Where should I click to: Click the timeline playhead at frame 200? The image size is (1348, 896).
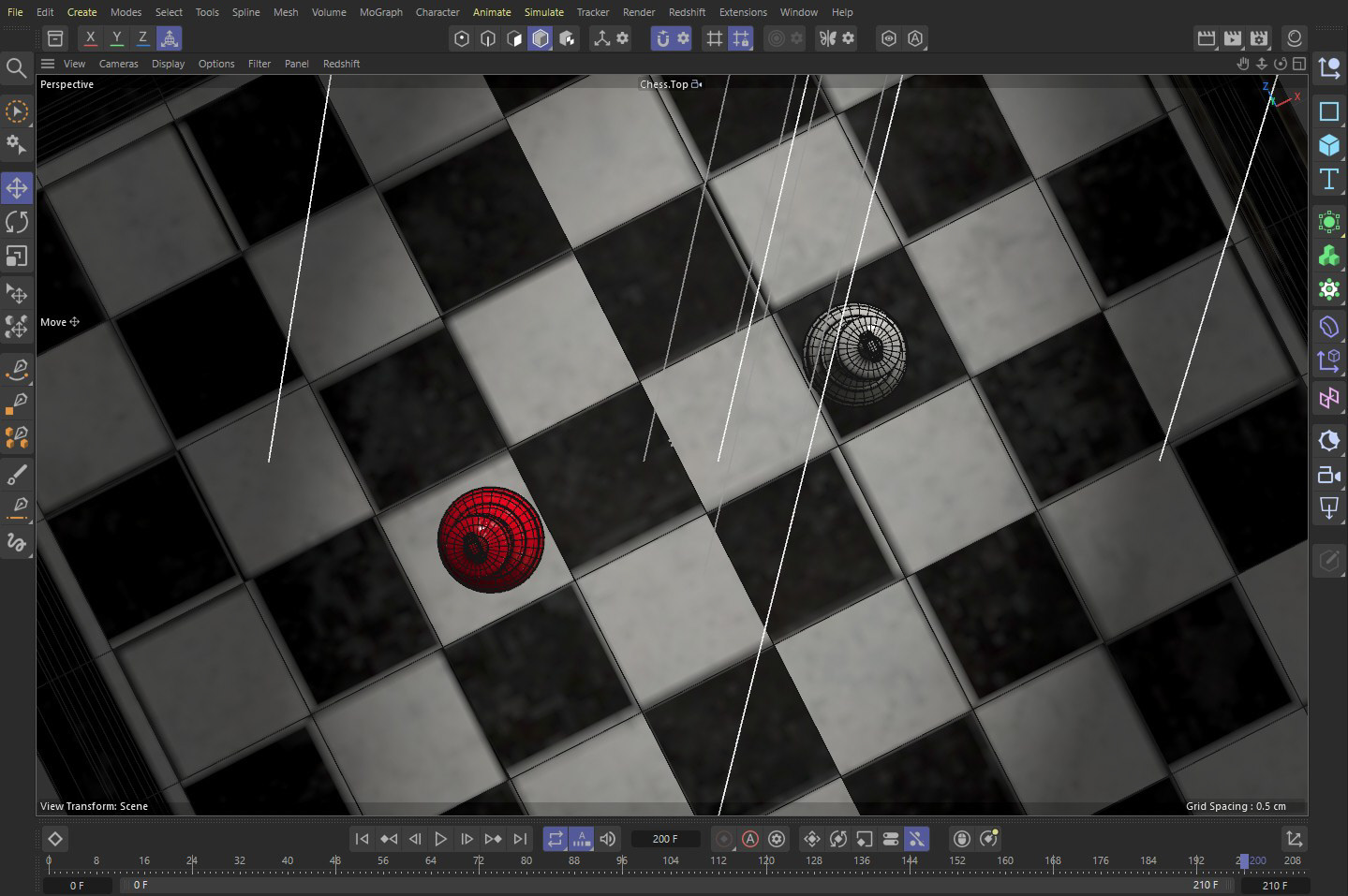pyautogui.click(x=1243, y=860)
